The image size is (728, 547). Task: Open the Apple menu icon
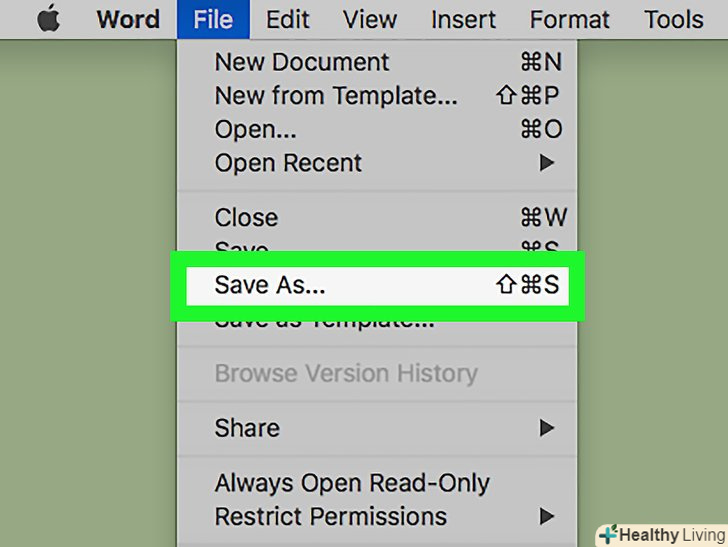pyautogui.click(x=47, y=19)
